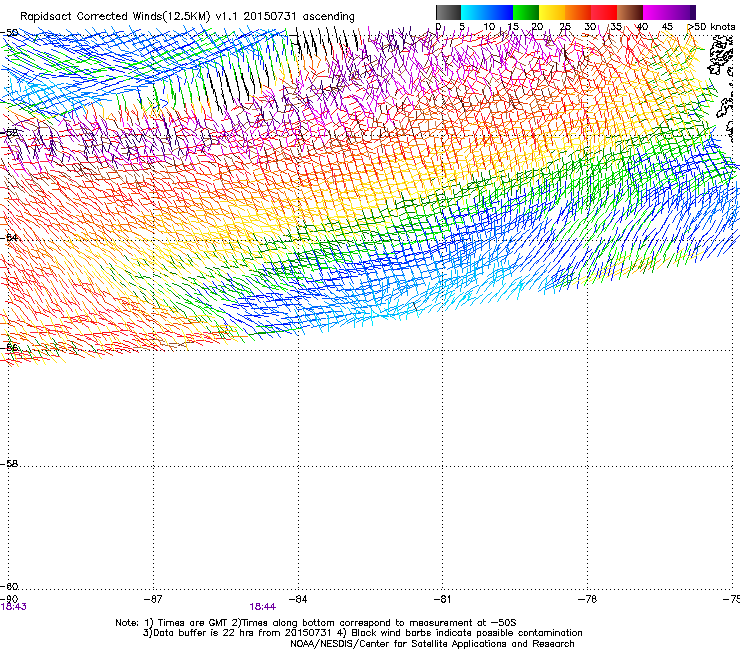The height and width of the screenshot is (650, 740).
Task: Click the 'NOAA/NESDIS/Center for Satellite Applications' credit line
Action: pyautogui.click(x=432, y=644)
